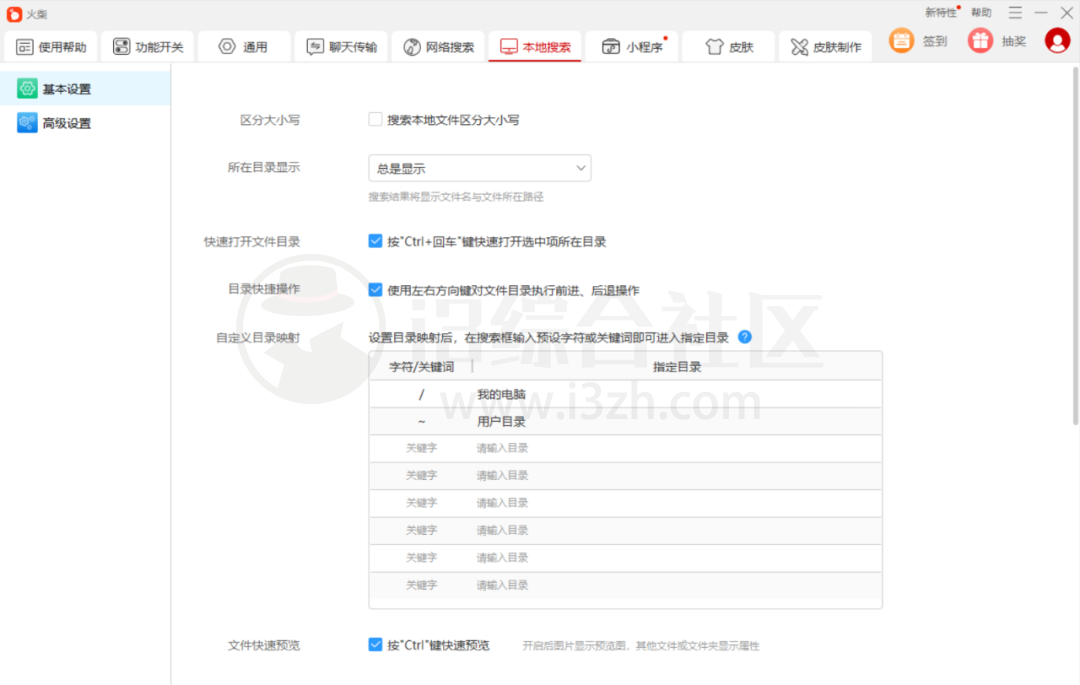The height and width of the screenshot is (685, 1080).
Task: Open the 帮助 link in title bar
Action: point(981,12)
